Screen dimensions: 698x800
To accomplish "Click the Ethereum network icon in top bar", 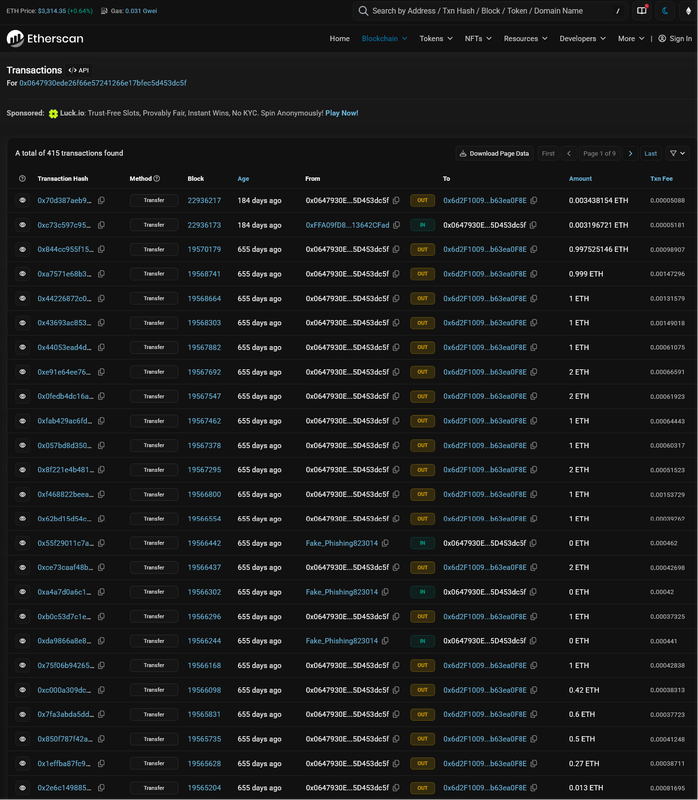I will 688,11.
